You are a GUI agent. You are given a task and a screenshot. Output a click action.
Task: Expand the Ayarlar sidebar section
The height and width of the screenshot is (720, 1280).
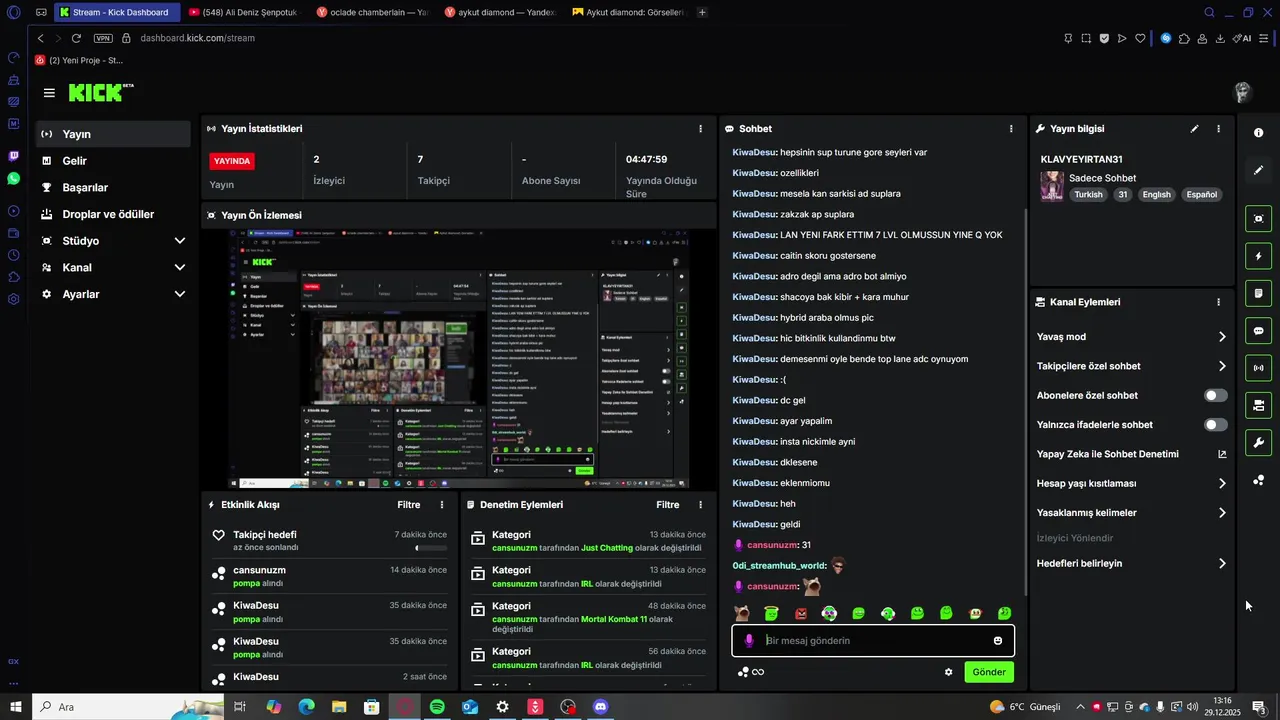pos(113,294)
